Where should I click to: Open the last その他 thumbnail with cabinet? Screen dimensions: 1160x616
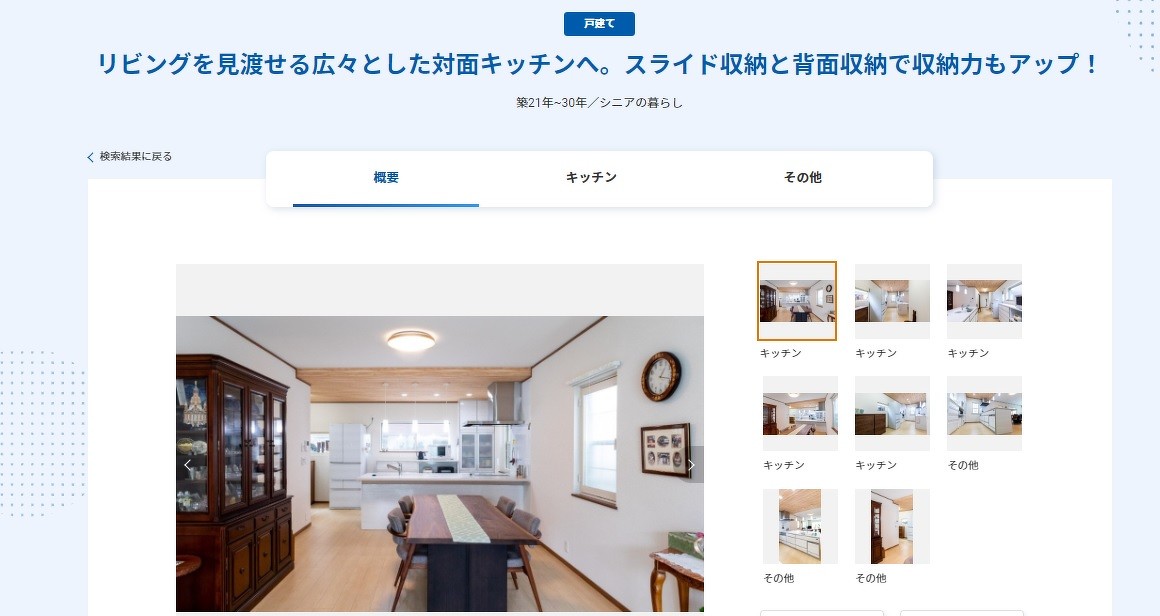892,527
